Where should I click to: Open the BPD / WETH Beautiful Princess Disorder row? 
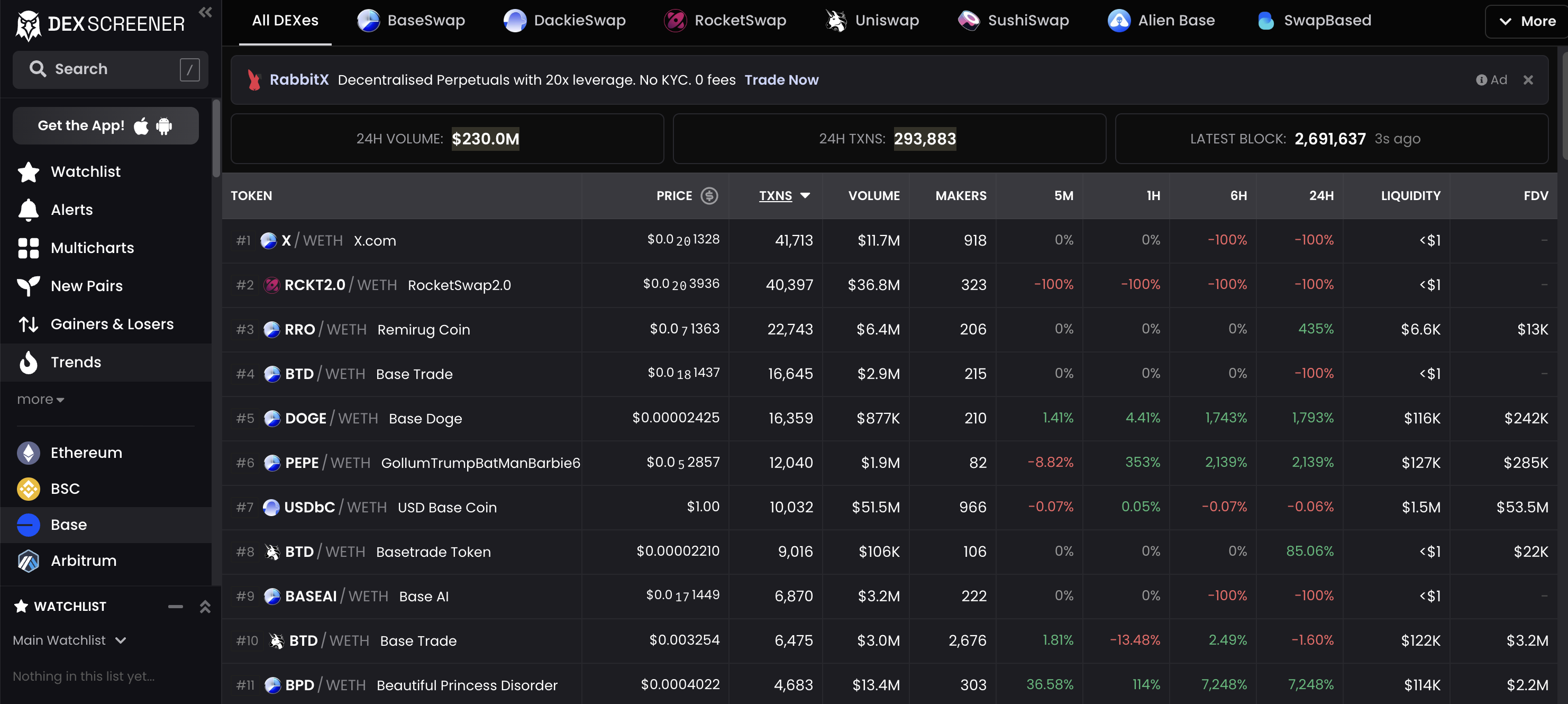pyautogui.click(x=889, y=685)
